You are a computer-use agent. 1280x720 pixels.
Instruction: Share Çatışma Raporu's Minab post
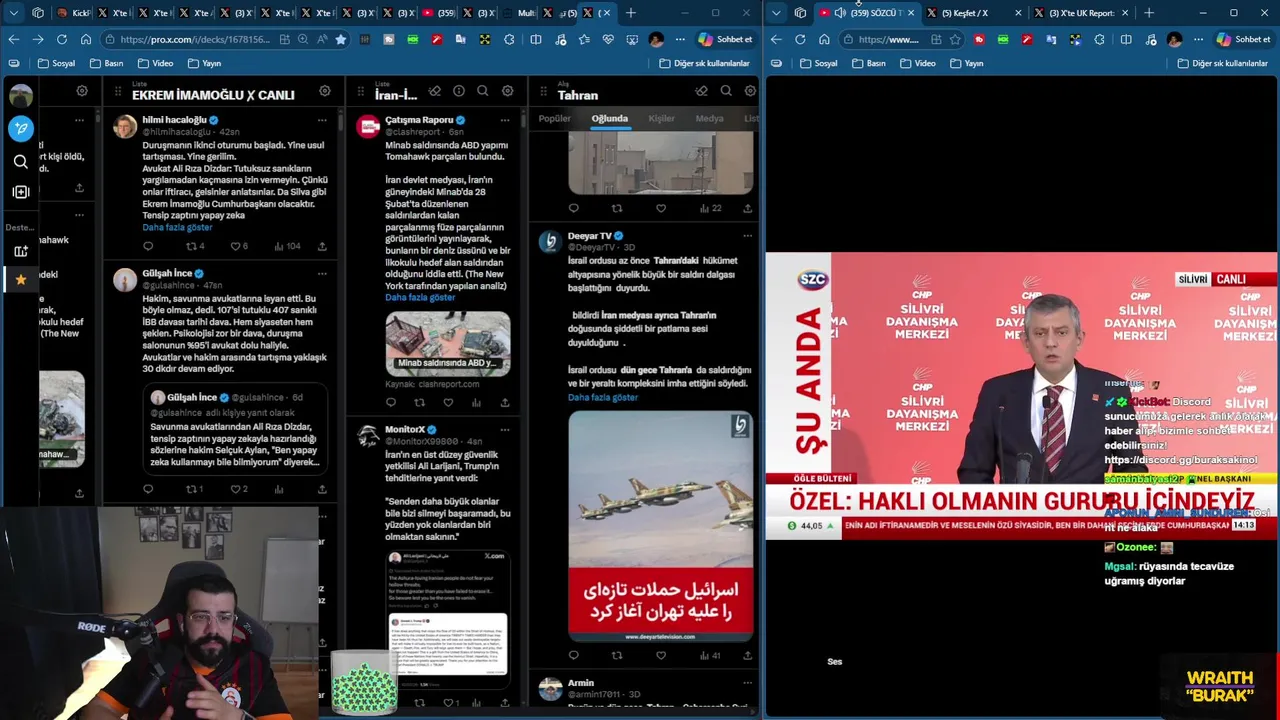(505, 402)
